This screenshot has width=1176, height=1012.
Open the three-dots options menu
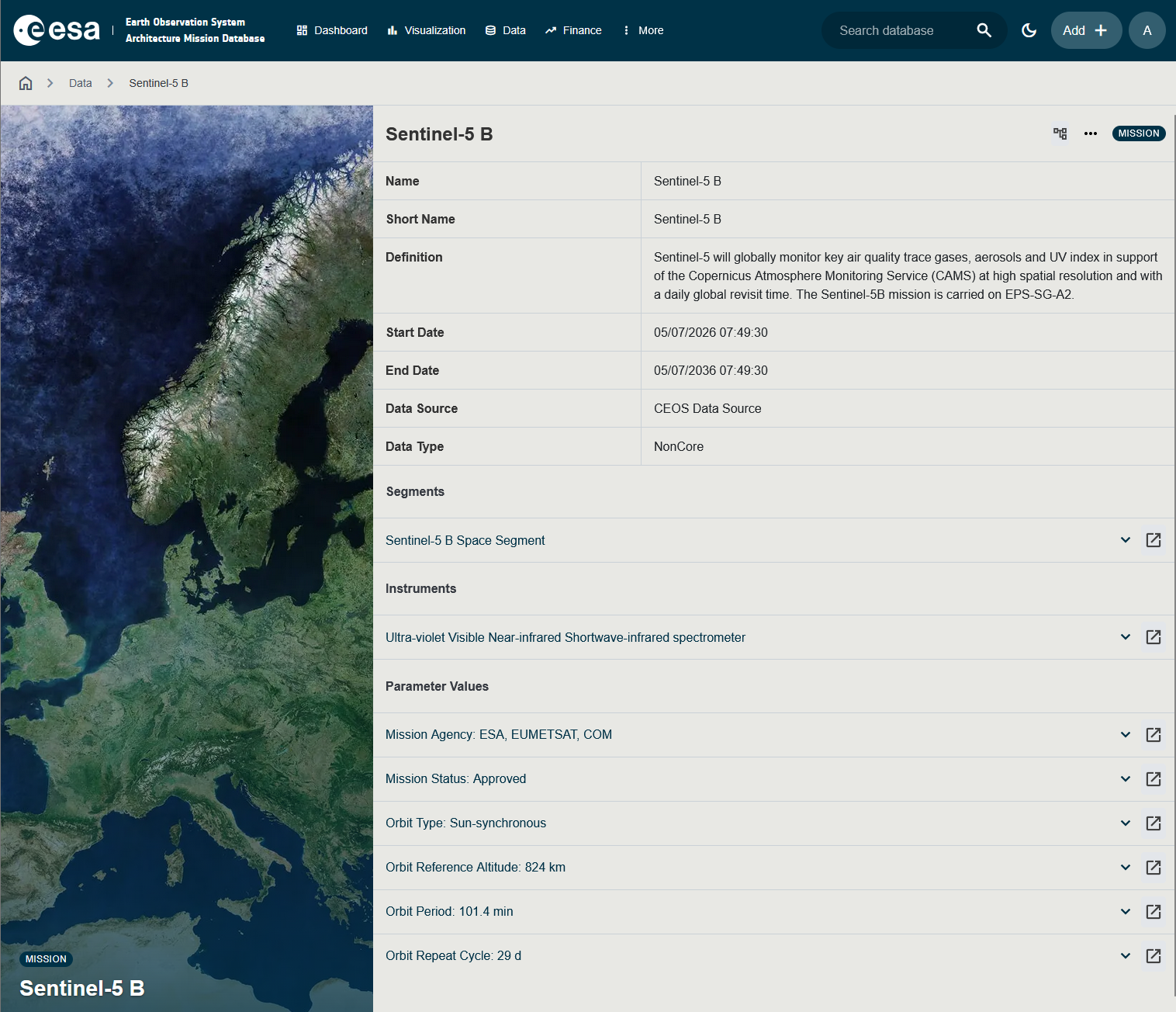1091,133
